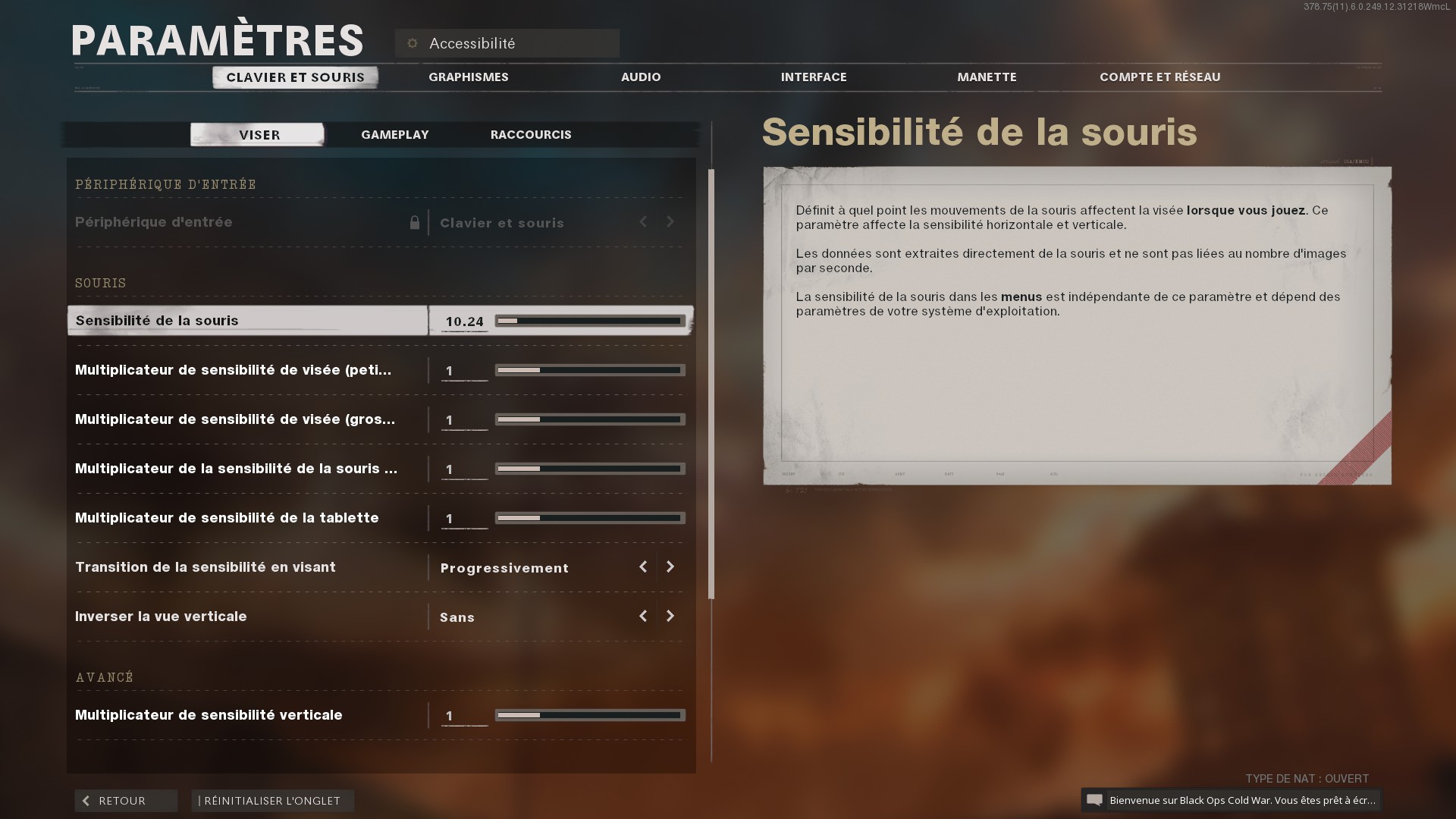Open the Graphismes tab

coord(468,77)
